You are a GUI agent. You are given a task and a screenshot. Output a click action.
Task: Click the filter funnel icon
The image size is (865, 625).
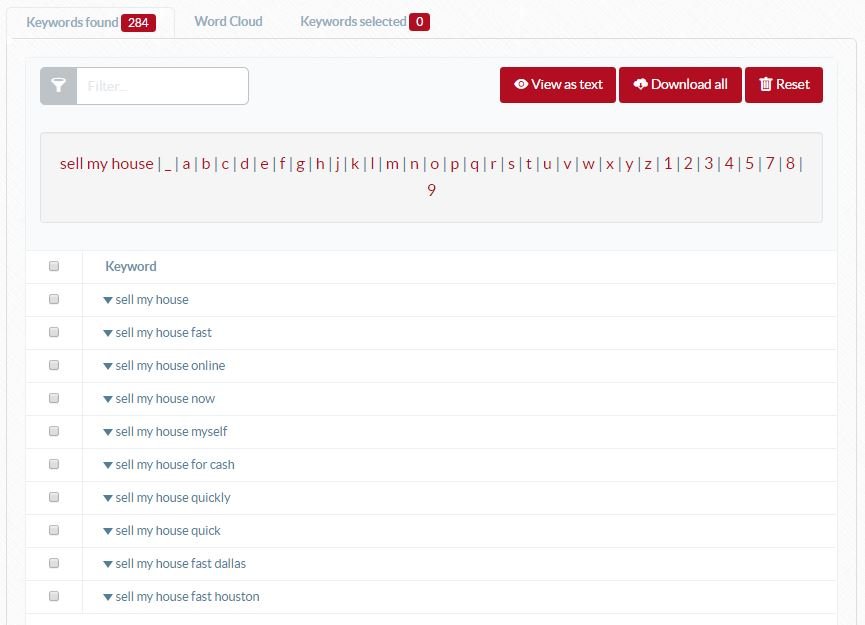58,85
